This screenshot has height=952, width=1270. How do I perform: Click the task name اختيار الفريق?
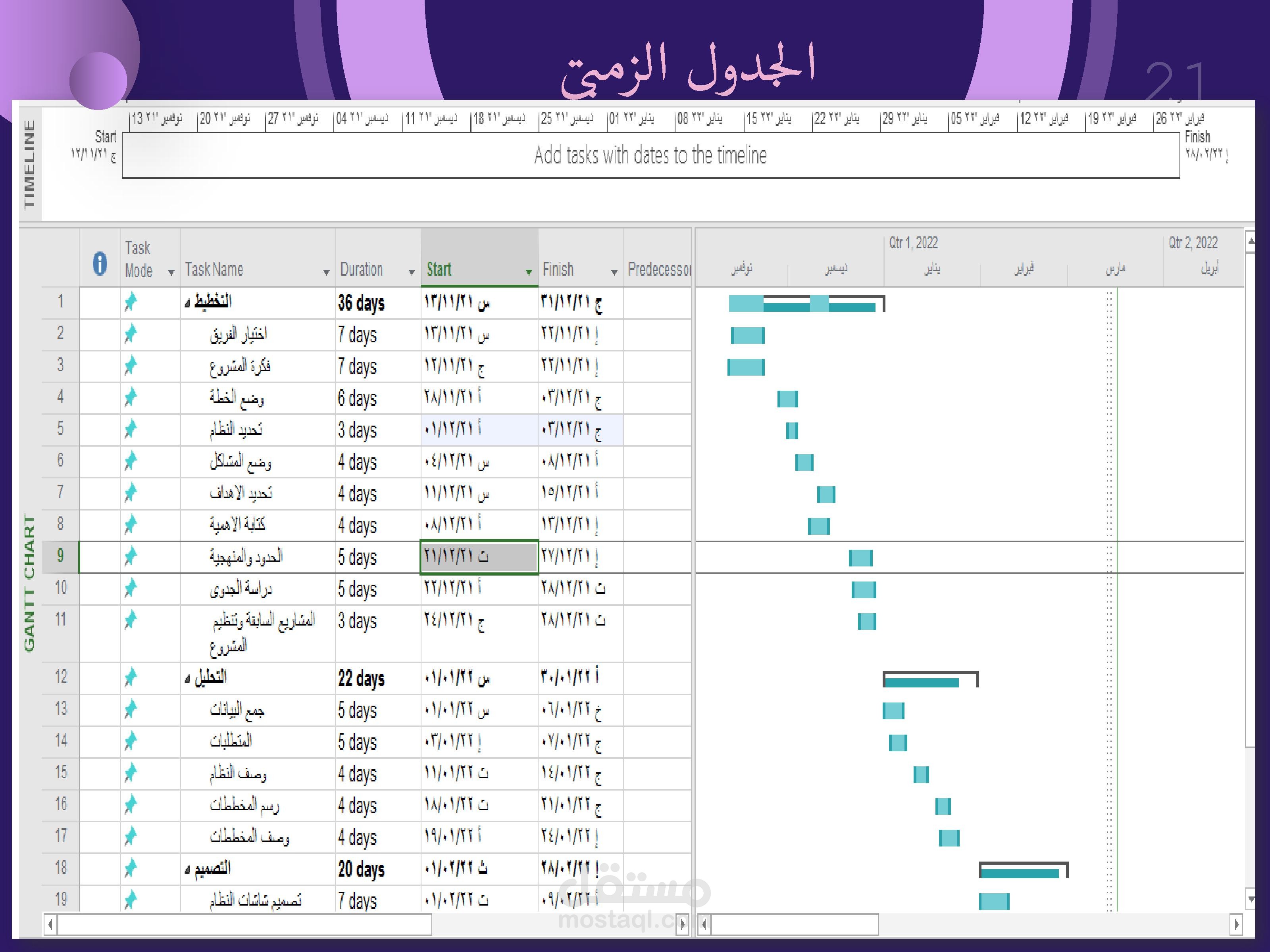pos(238,334)
